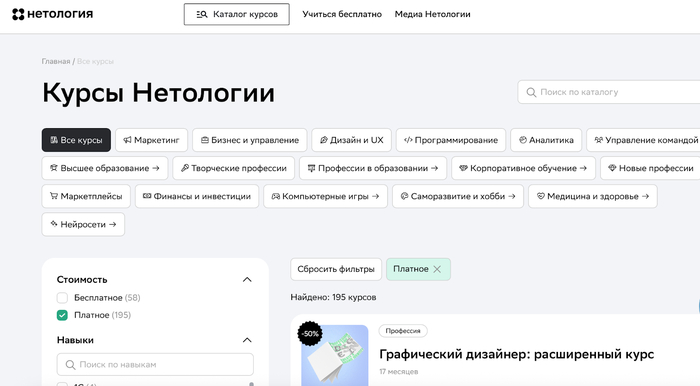Viewport: 700px width, 386px height.
Task: Select the Маркетинг category
Action: [x=152, y=140]
